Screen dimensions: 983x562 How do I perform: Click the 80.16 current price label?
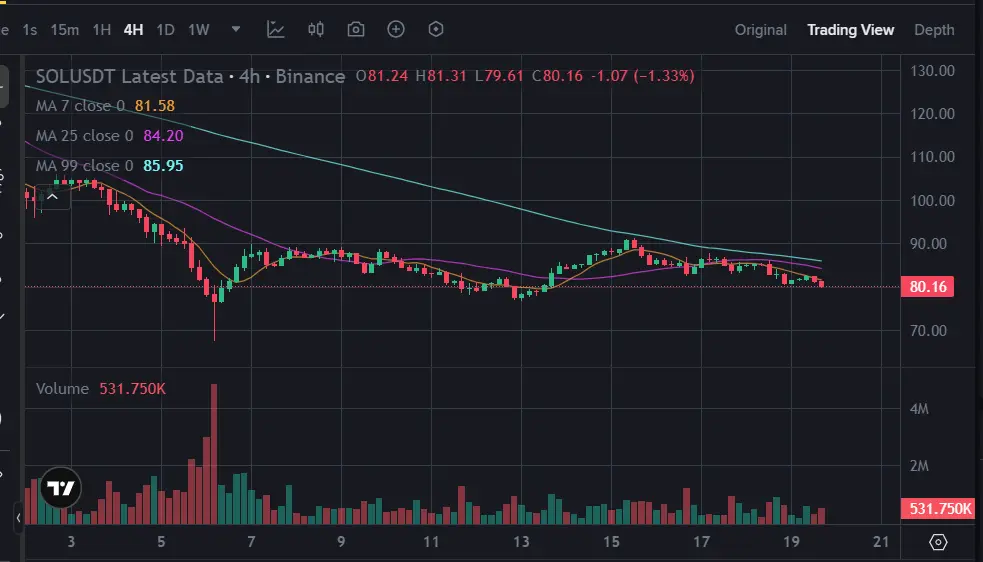click(x=928, y=287)
